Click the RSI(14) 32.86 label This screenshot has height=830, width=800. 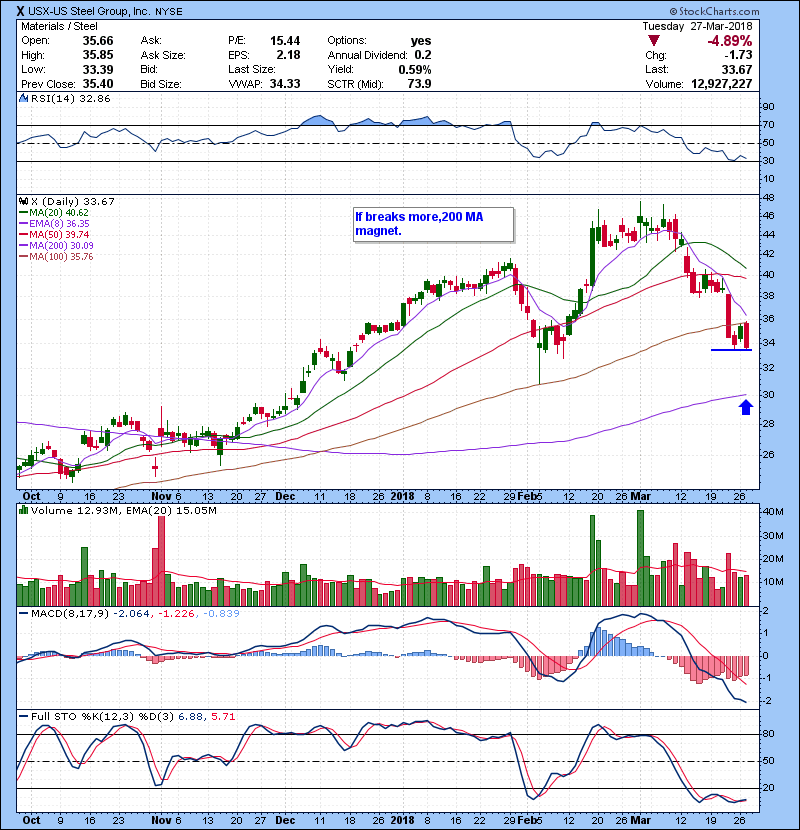[70, 98]
